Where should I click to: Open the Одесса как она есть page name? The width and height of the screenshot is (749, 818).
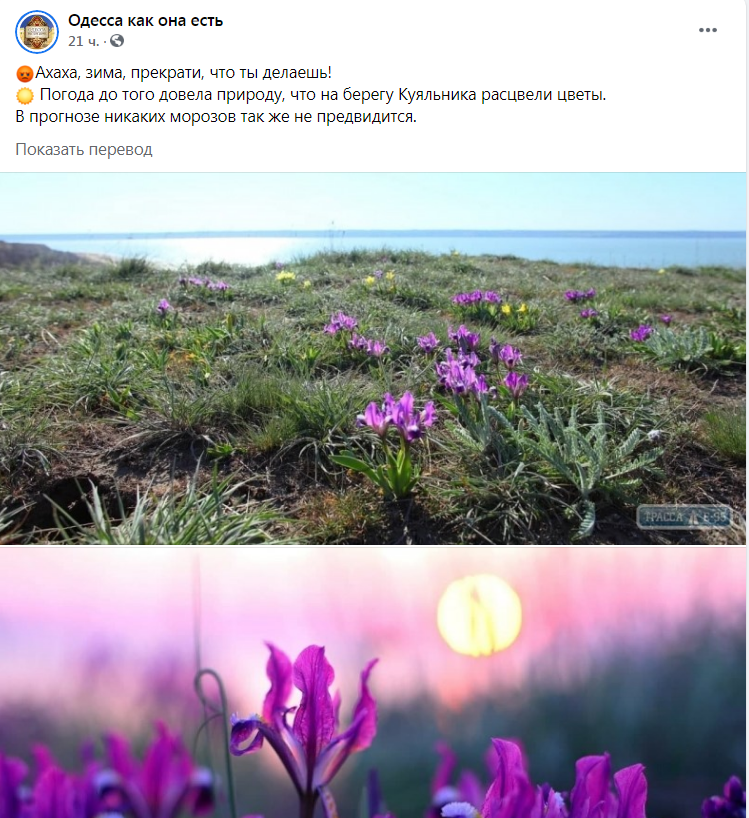(x=146, y=20)
